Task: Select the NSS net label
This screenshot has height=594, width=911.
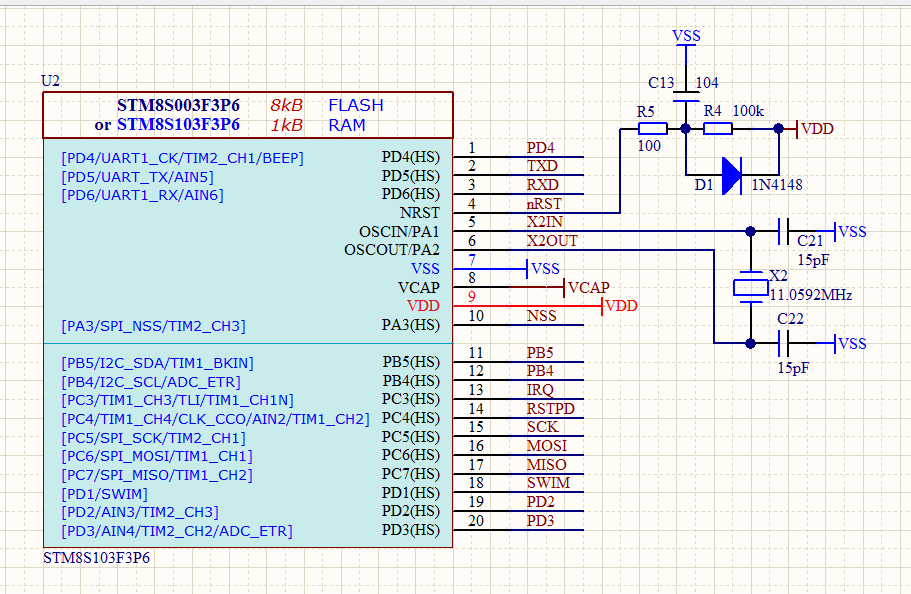Action: coord(541,316)
